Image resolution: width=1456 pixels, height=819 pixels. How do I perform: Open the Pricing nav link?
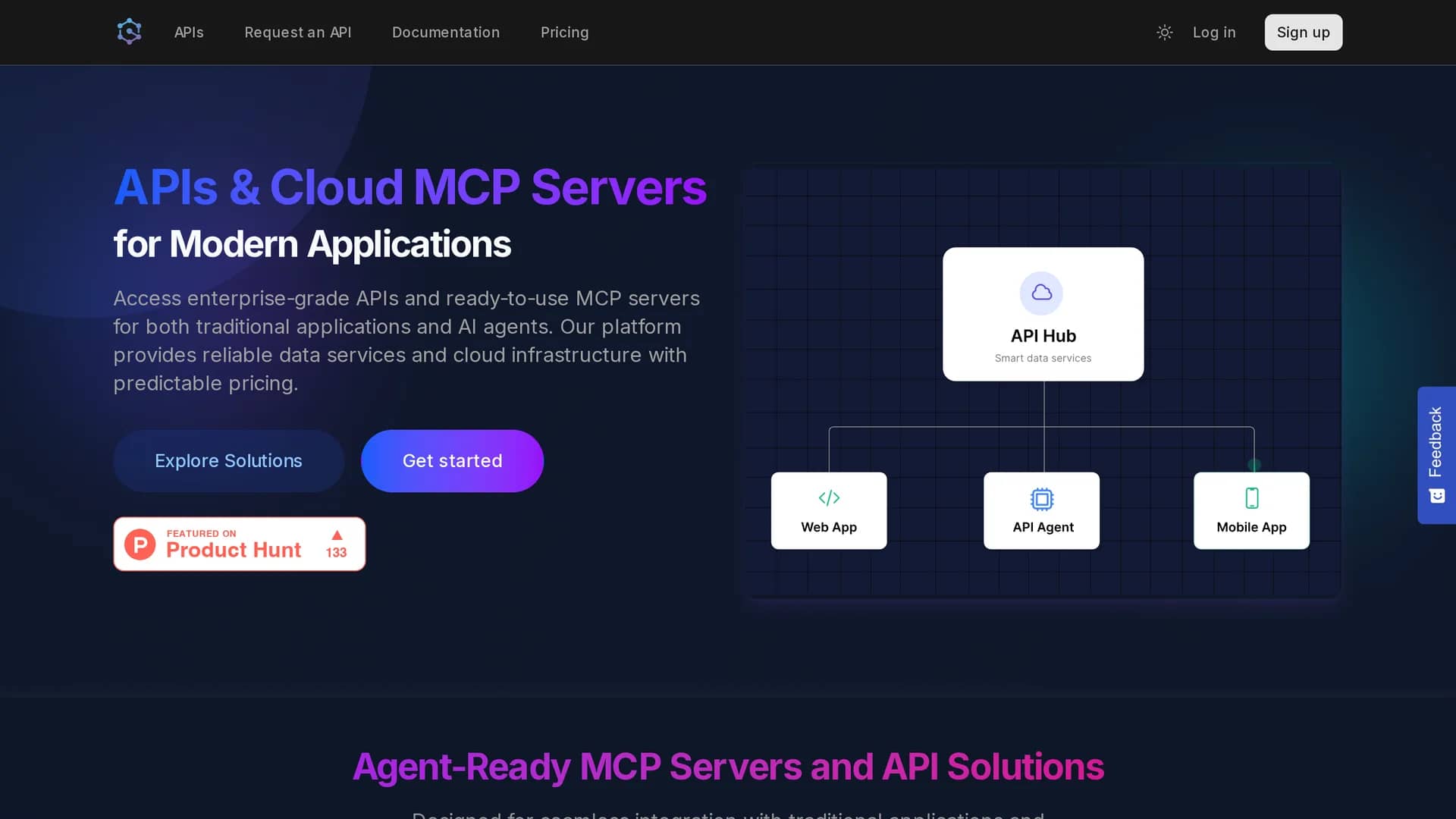pyautogui.click(x=564, y=32)
